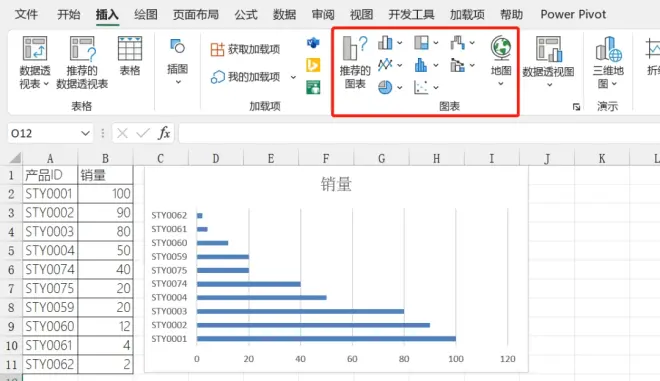
Task: Select cell STY0060 in column A
Action: click(50, 326)
